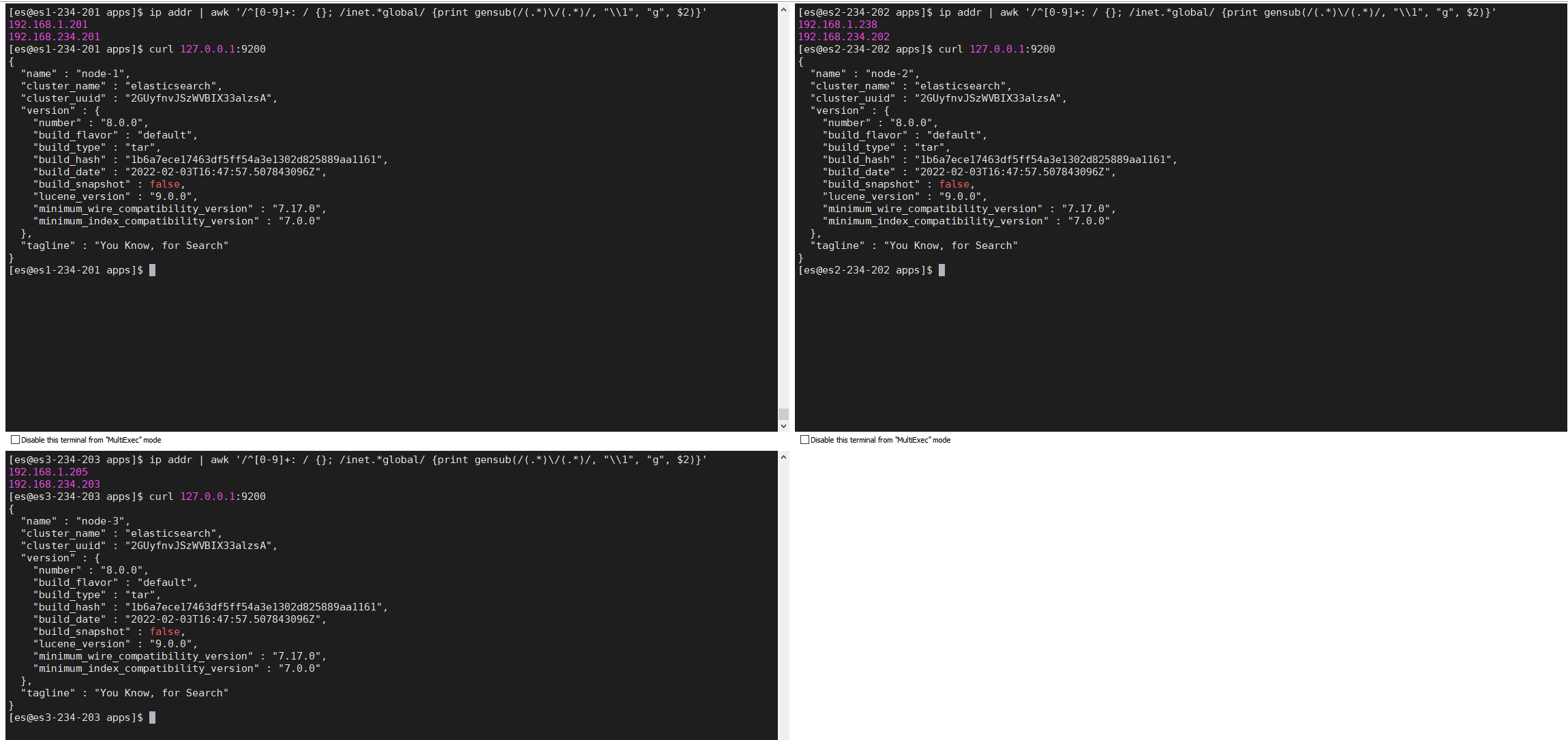The width and height of the screenshot is (1568, 740).
Task: Click the es3 terminal scrollbar up arrow
Action: [x=783, y=457]
